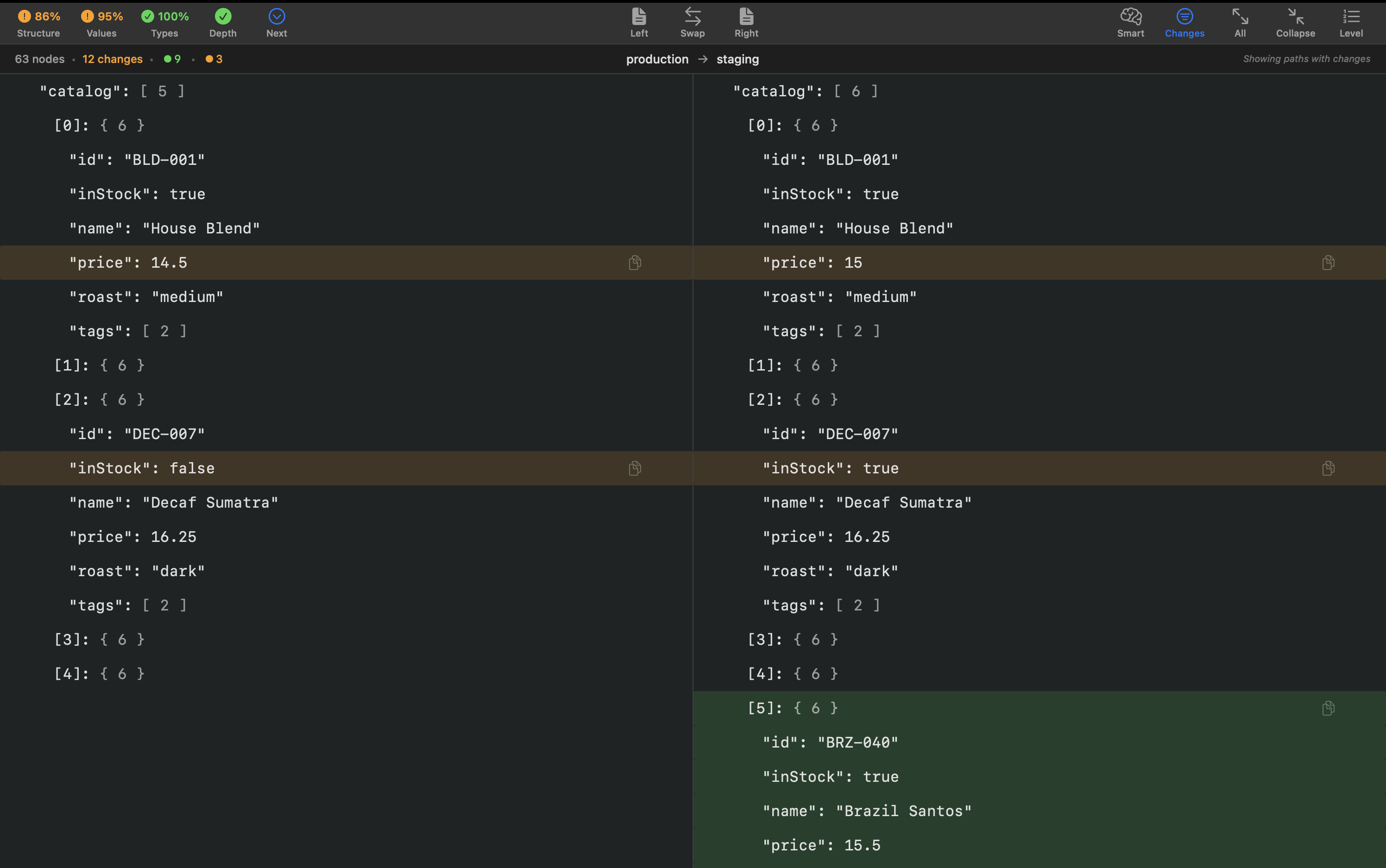The height and width of the screenshot is (868, 1386).
Task: Open the Values 95% similarity indicator
Action: click(101, 24)
